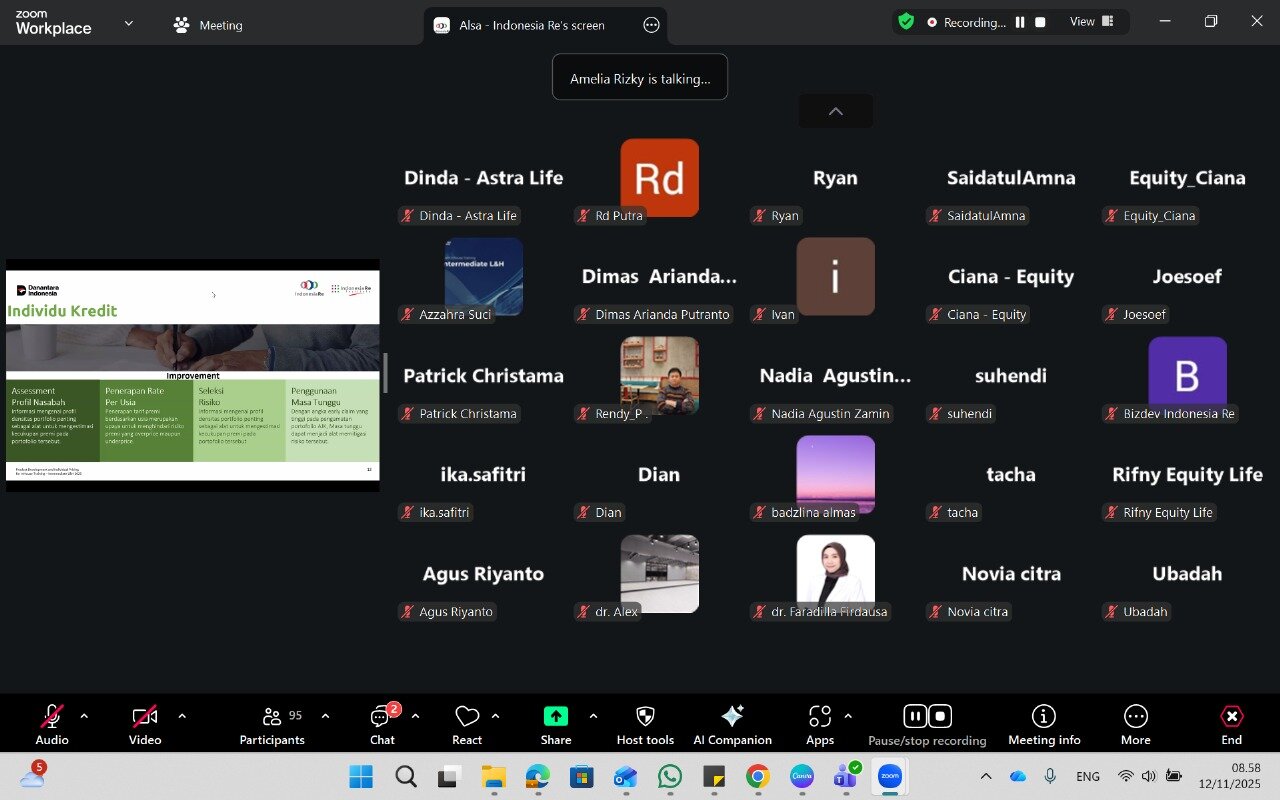Open Host tools shield icon
The height and width of the screenshot is (800, 1280).
pos(645,716)
